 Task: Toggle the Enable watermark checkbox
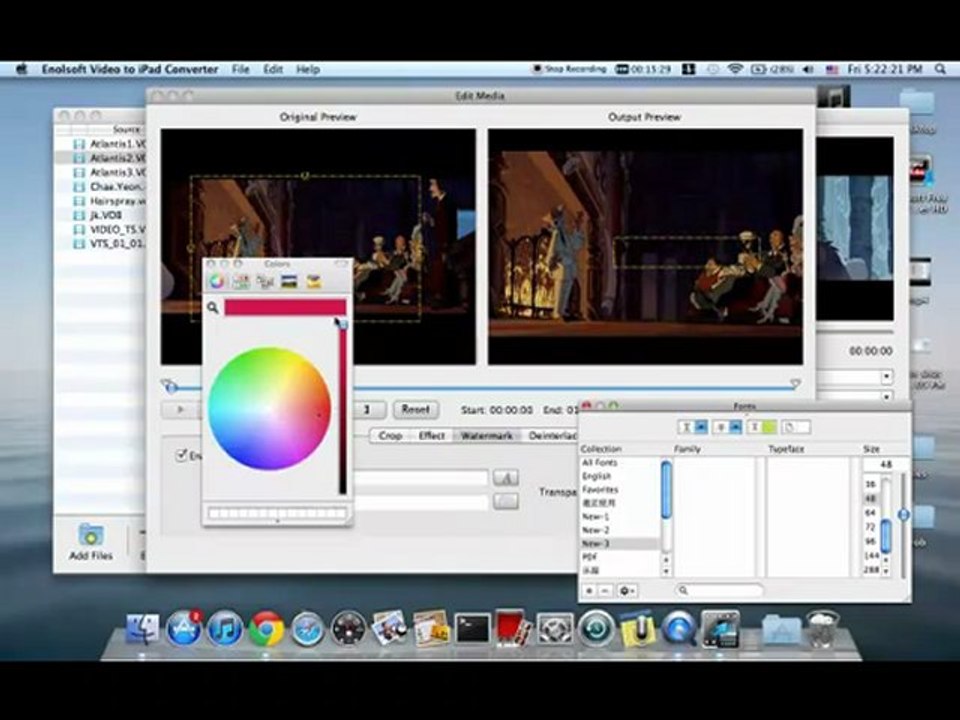[x=181, y=455]
